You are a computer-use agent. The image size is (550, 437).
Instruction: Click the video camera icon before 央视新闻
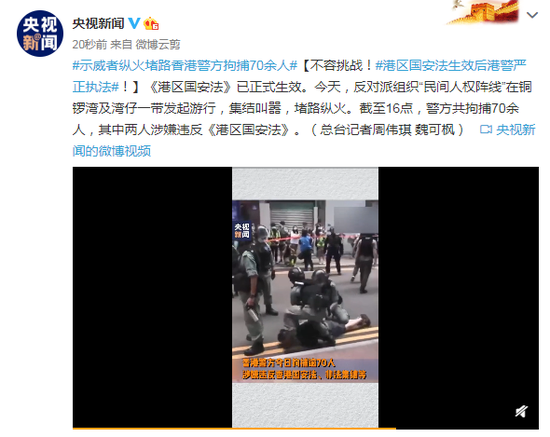pos(486,130)
